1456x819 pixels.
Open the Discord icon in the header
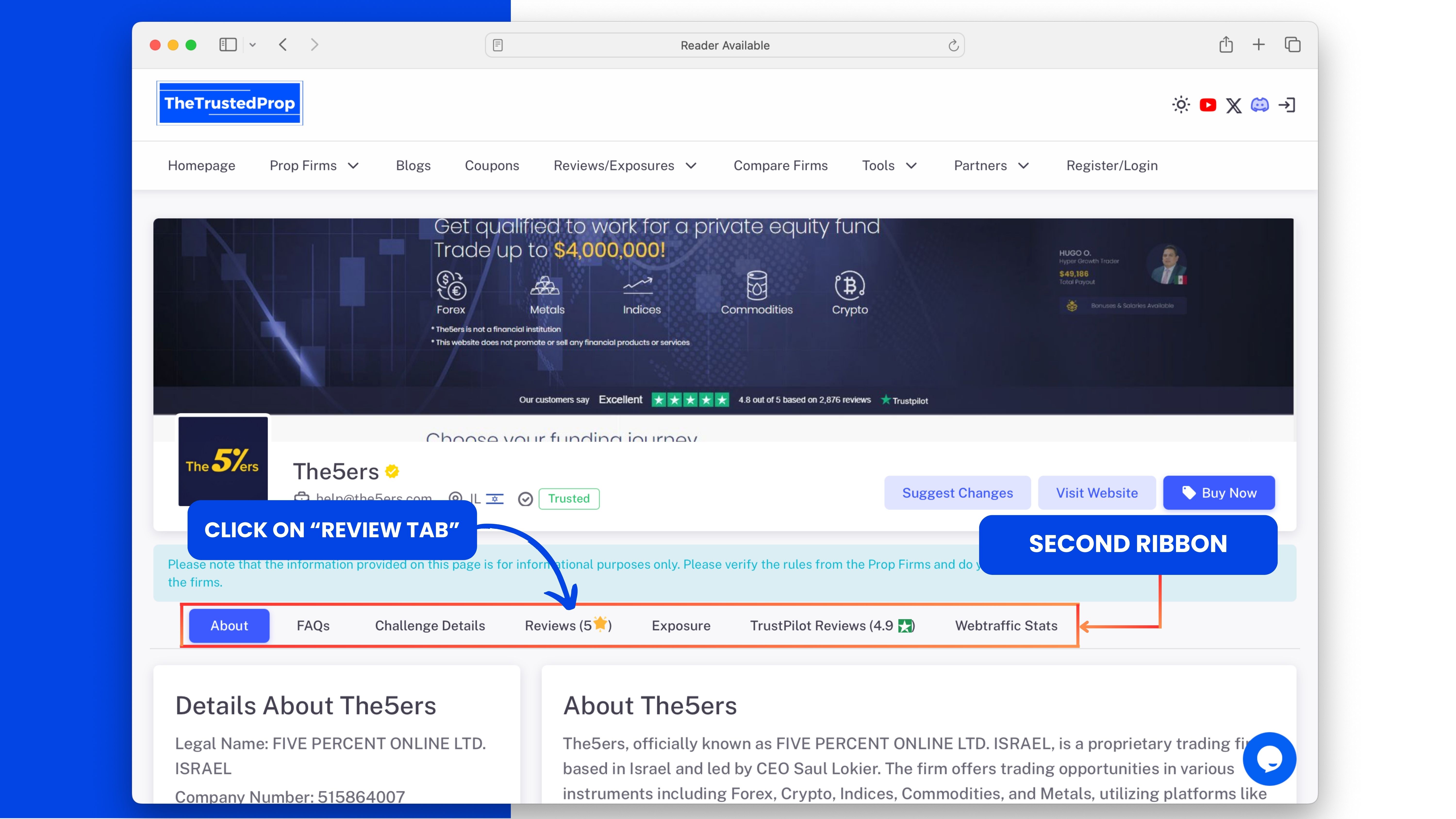(1260, 105)
